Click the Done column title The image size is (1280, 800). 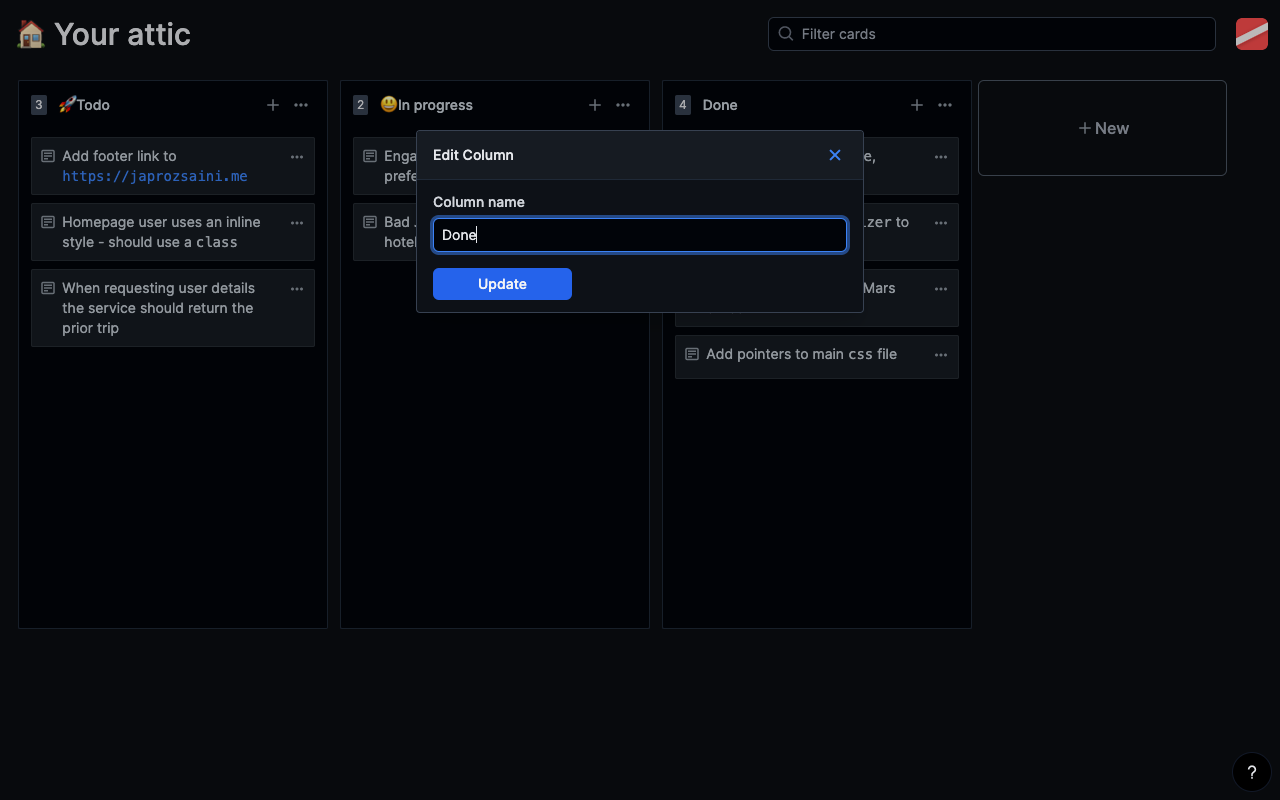(x=720, y=105)
